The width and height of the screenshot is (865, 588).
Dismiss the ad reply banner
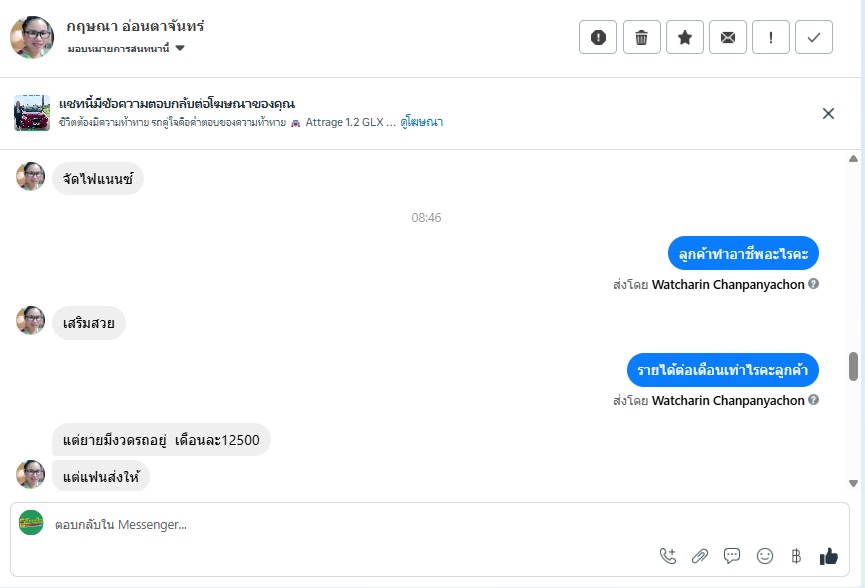pos(828,113)
